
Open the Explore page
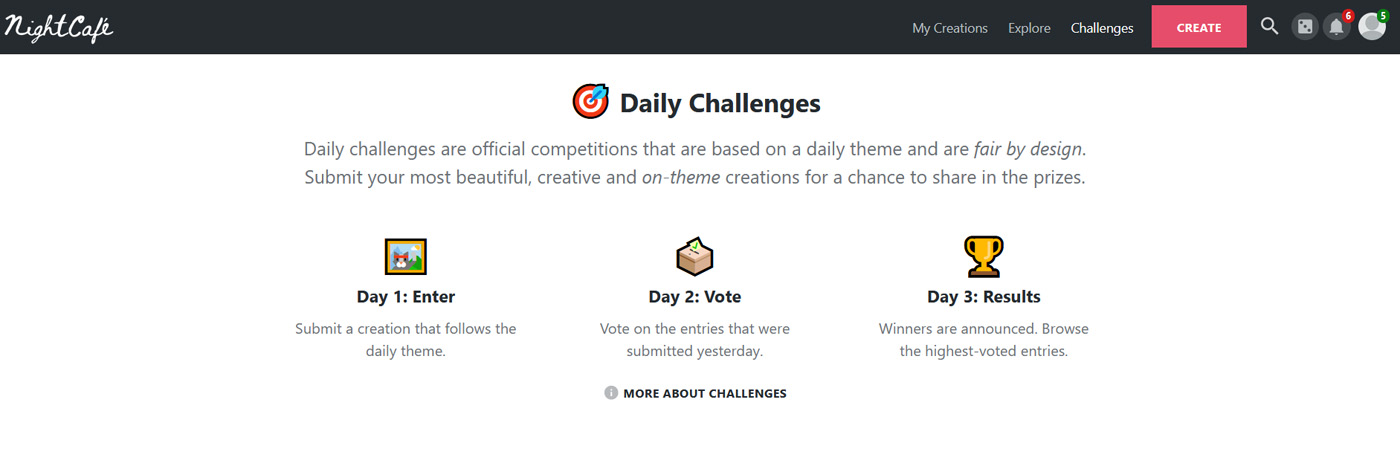[x=1029, y=28]
